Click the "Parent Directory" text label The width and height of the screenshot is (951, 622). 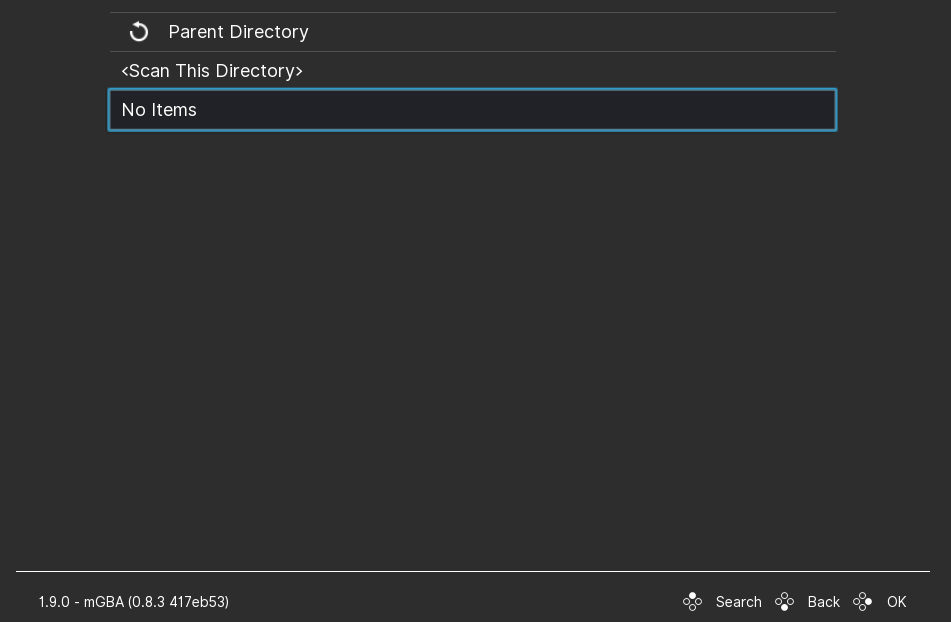(x=238, y=32)
